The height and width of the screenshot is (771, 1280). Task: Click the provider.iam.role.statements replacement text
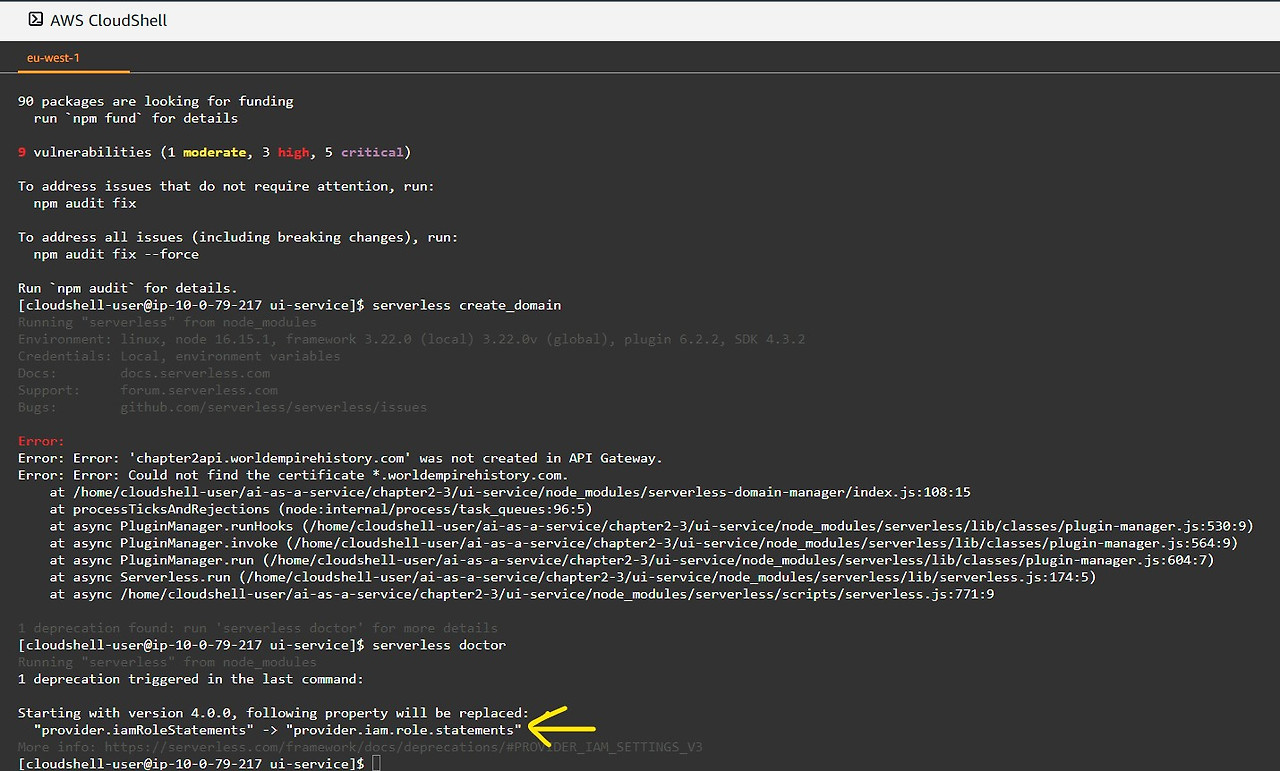(x=404, y=729)
